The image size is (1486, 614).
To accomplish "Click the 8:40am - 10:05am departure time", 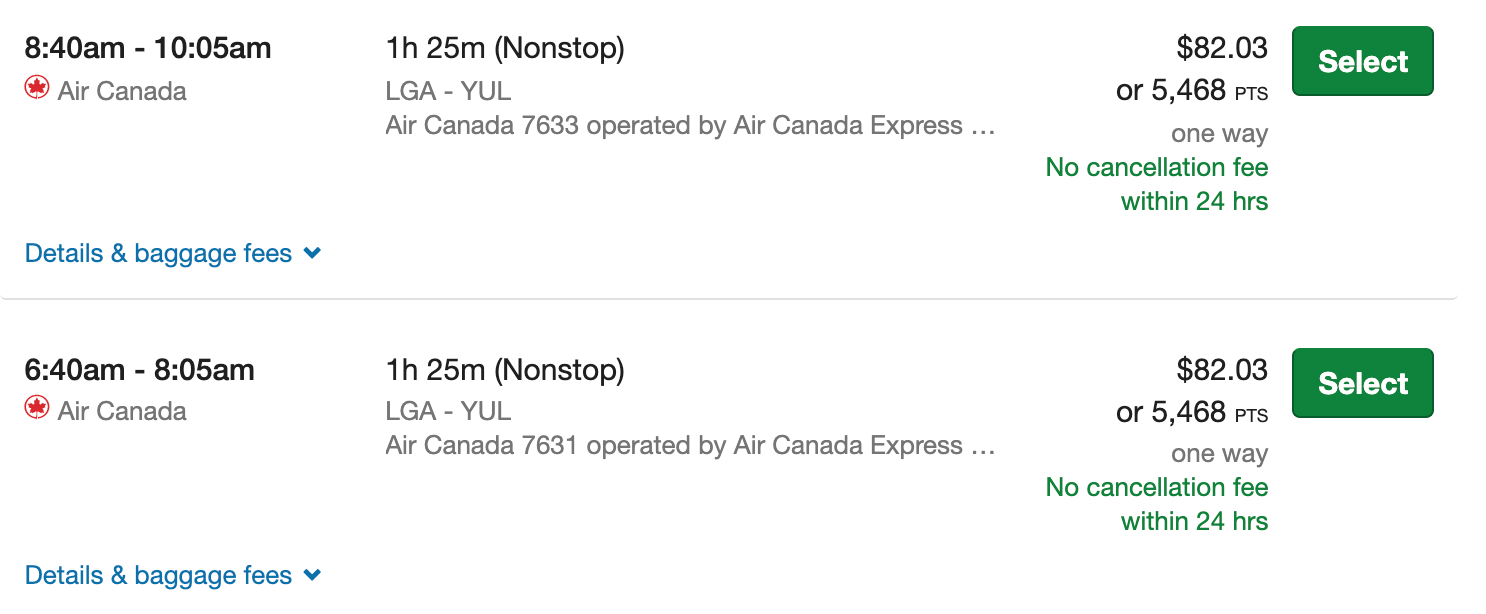I will [148, 48].
